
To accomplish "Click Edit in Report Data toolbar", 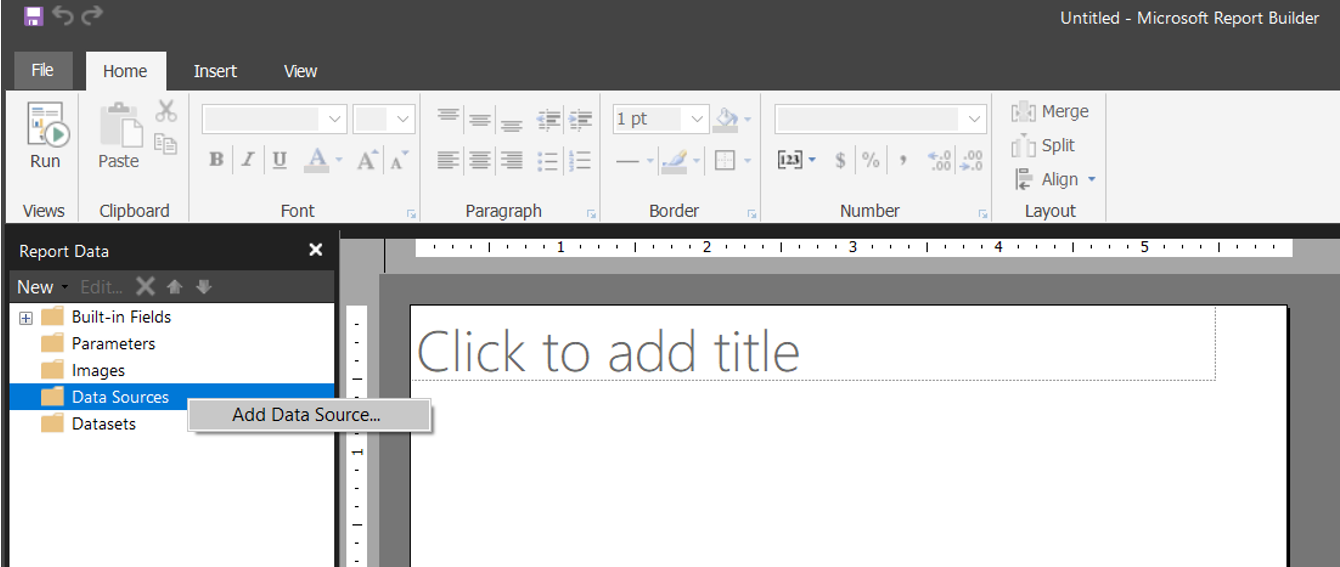I will (x=101, y=287).
